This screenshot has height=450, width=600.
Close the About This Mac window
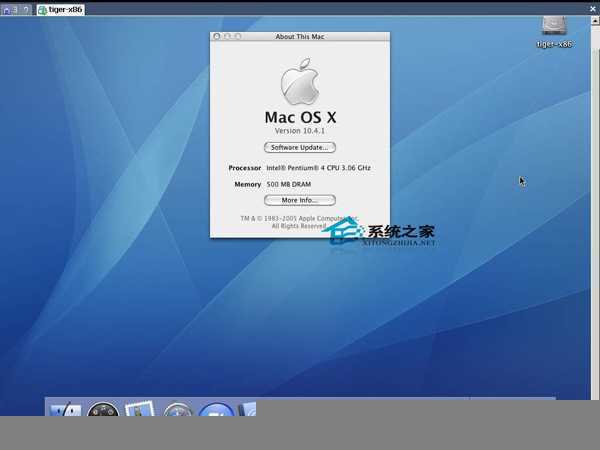pos(217,36)
